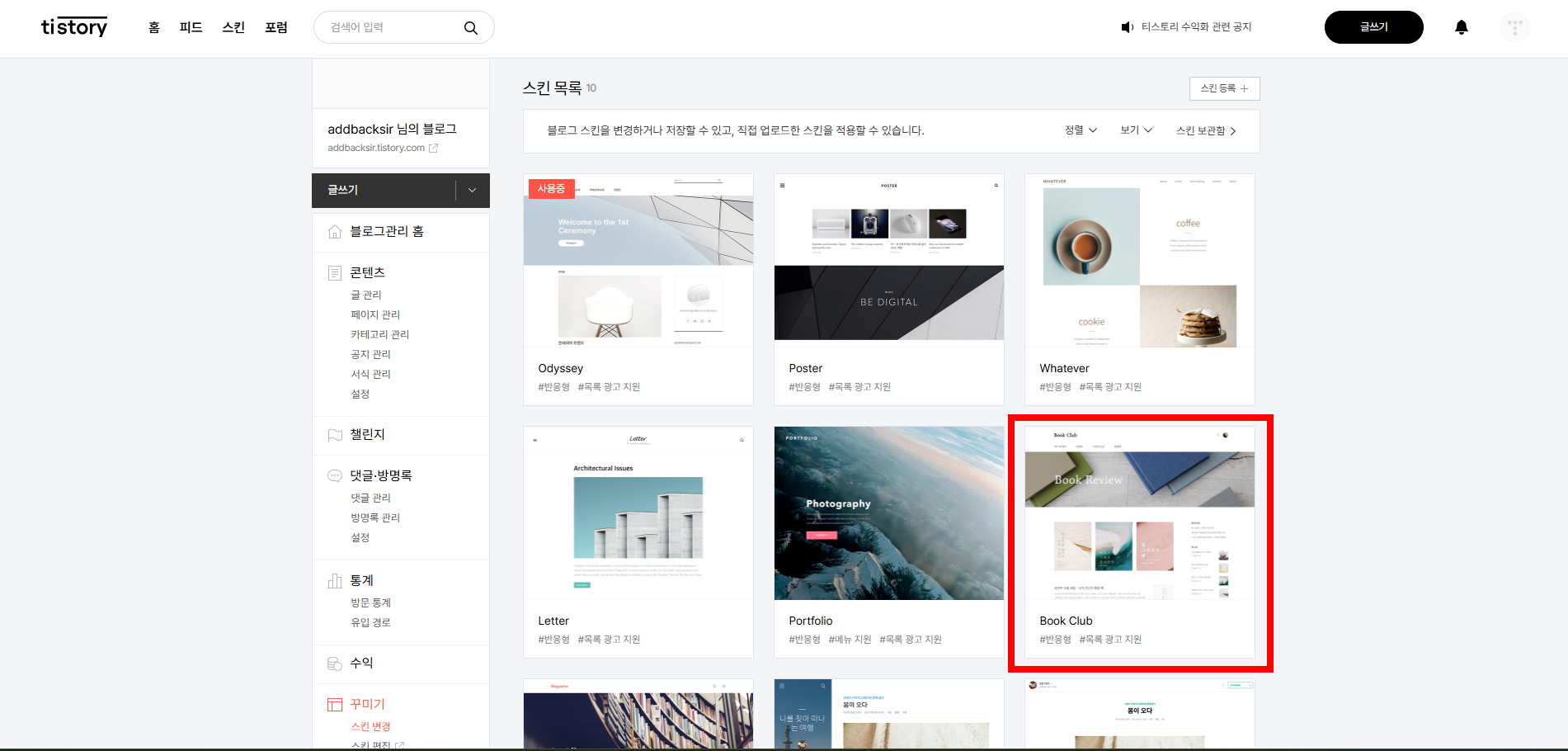Open external blog link icon
The width and height of the screenshot is (1568, 751).
[433, 148]
